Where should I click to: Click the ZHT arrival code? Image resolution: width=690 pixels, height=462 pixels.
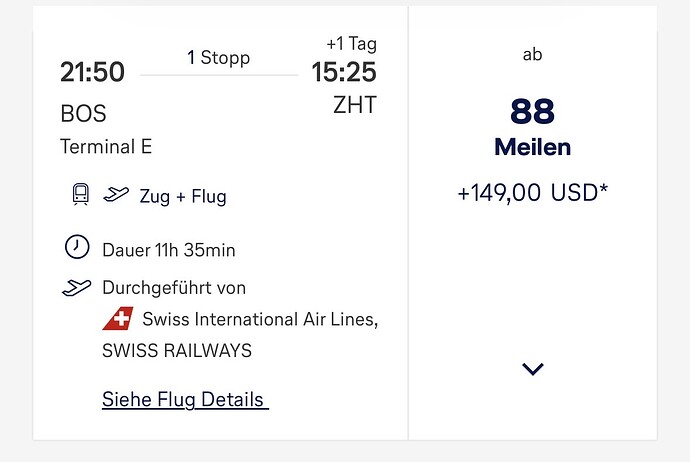coord(354,104)
